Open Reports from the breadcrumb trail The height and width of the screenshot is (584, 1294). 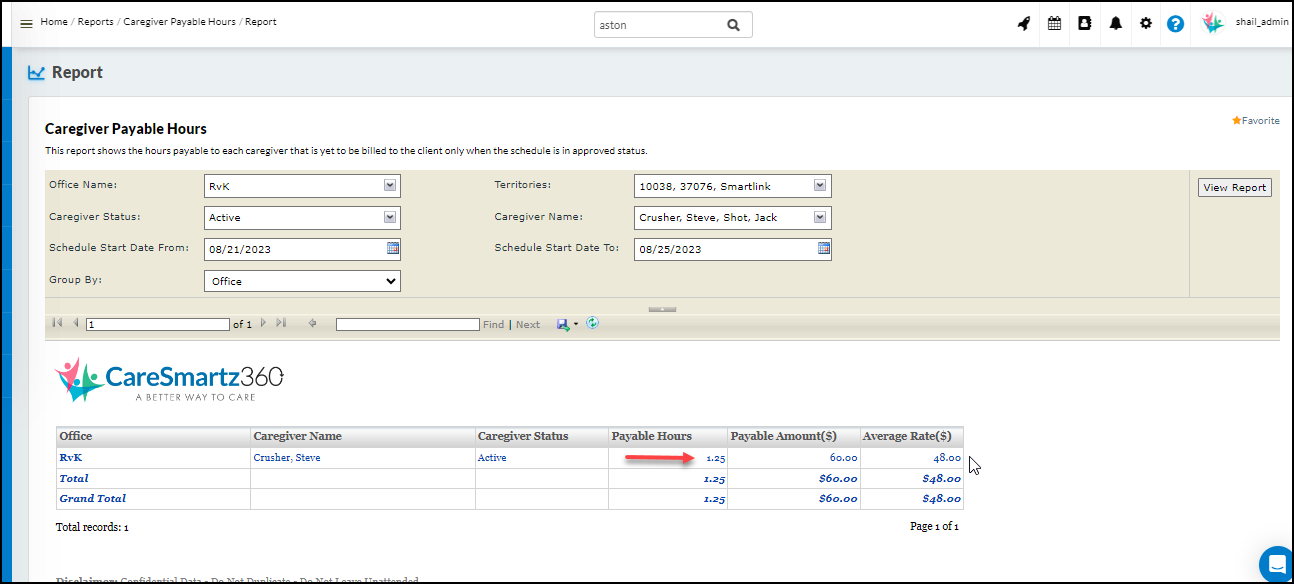95,21
